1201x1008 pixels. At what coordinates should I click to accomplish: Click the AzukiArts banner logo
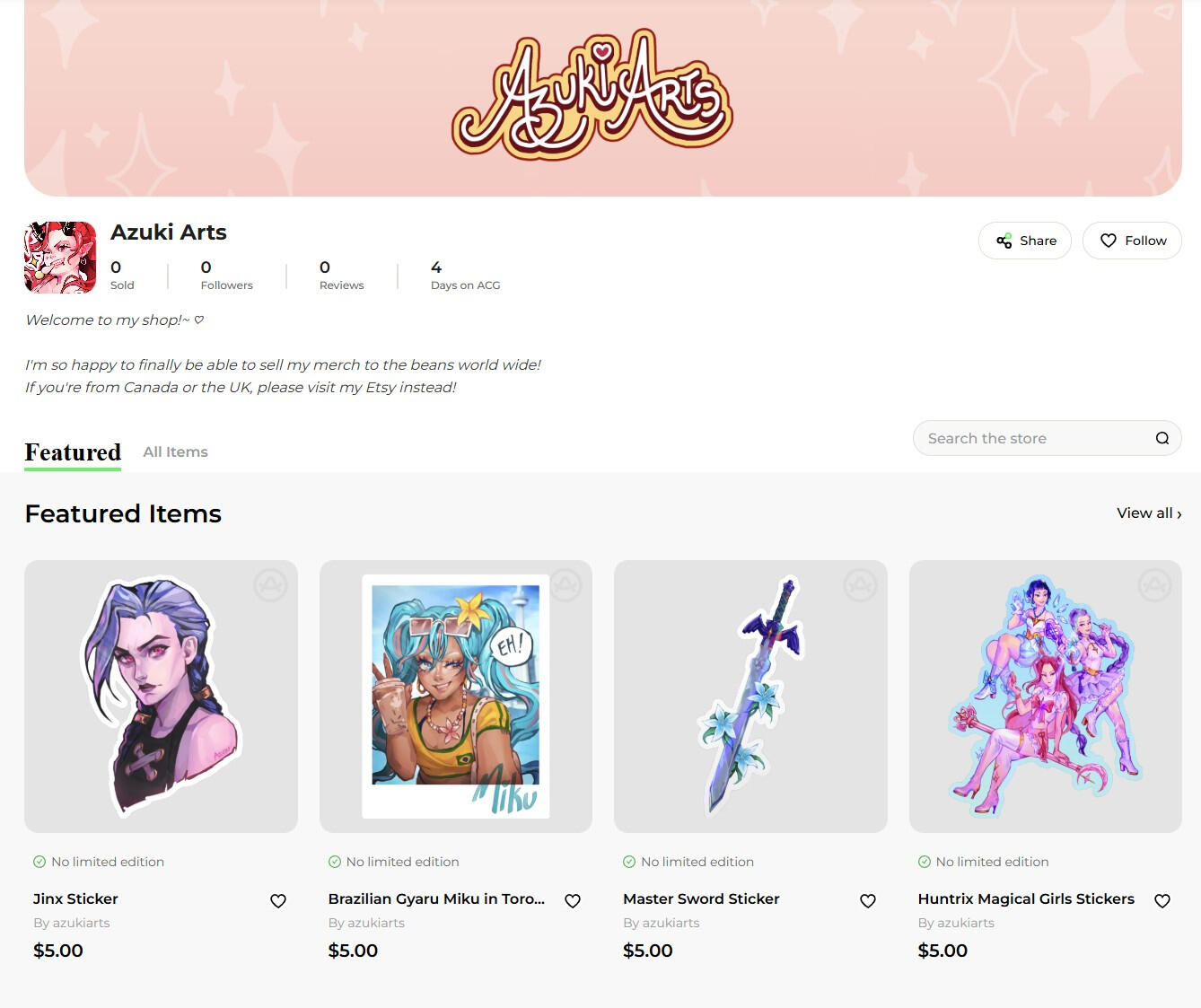[592, 94]
